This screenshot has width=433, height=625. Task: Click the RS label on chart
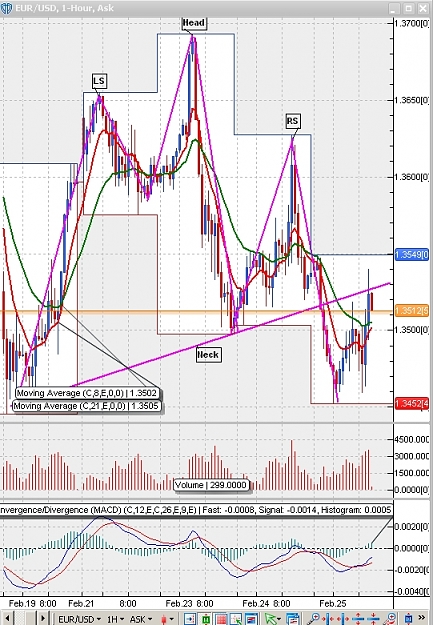[x=292, y=121]
